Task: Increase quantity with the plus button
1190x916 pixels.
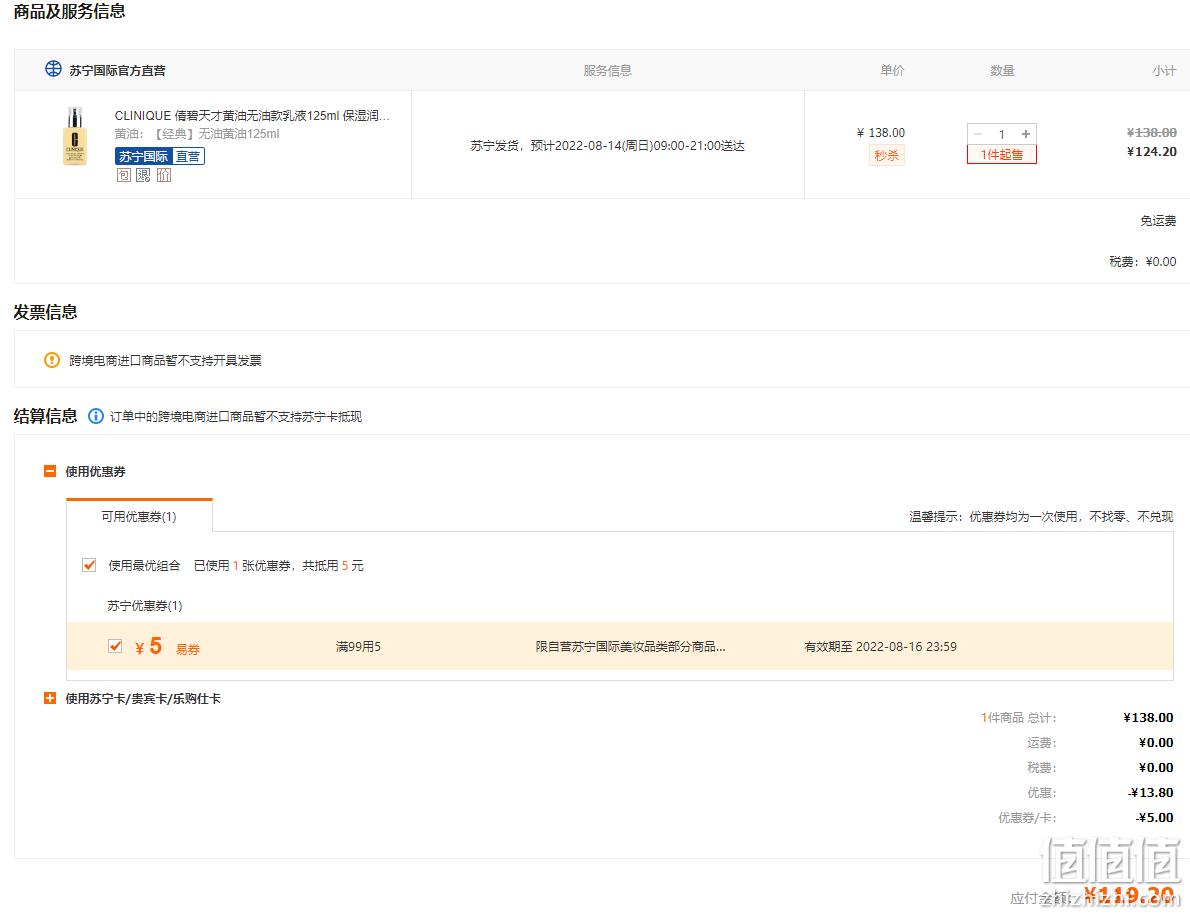Action: click(x=1026, y=134)
